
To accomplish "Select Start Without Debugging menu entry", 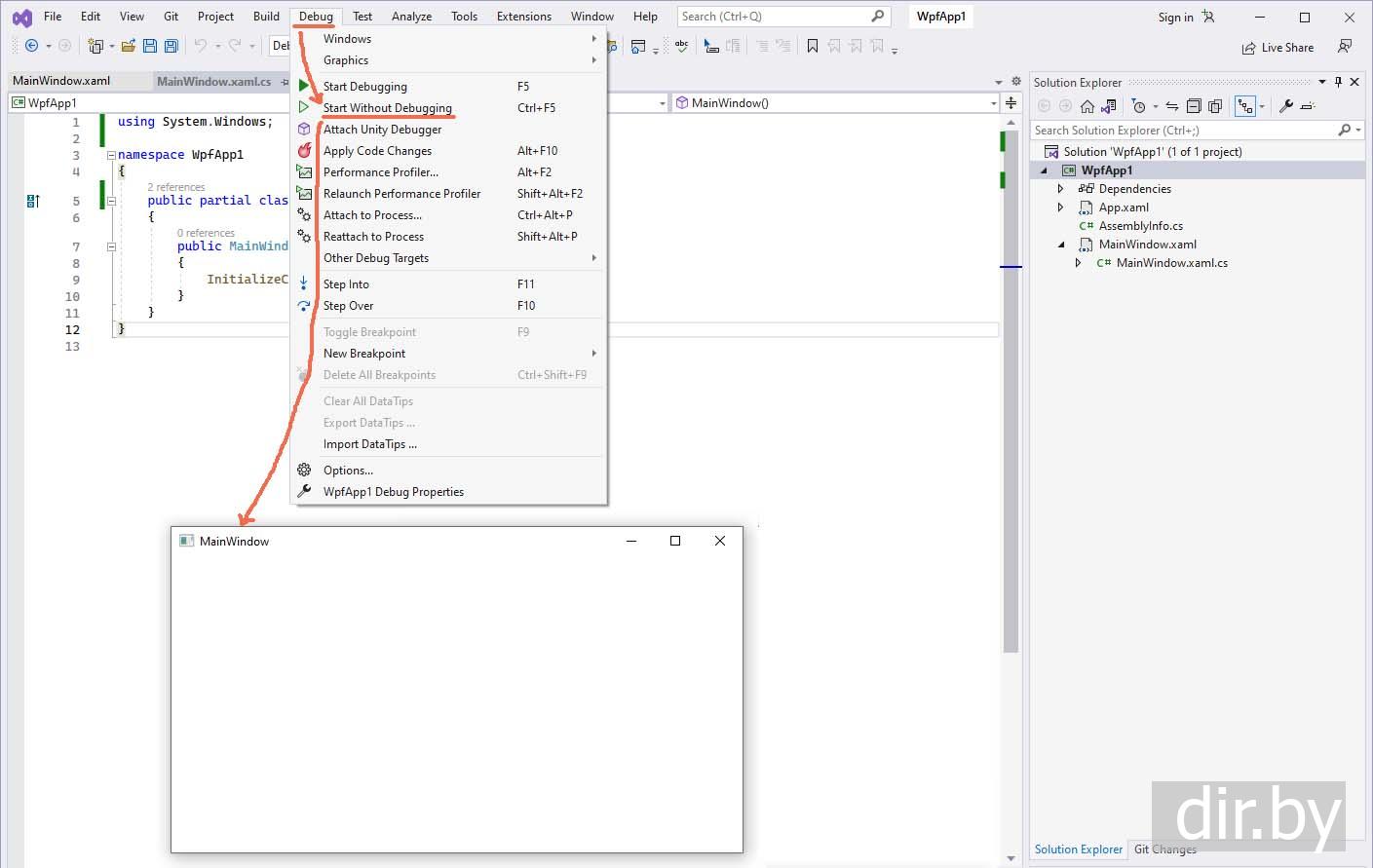I will click(387, 108).
